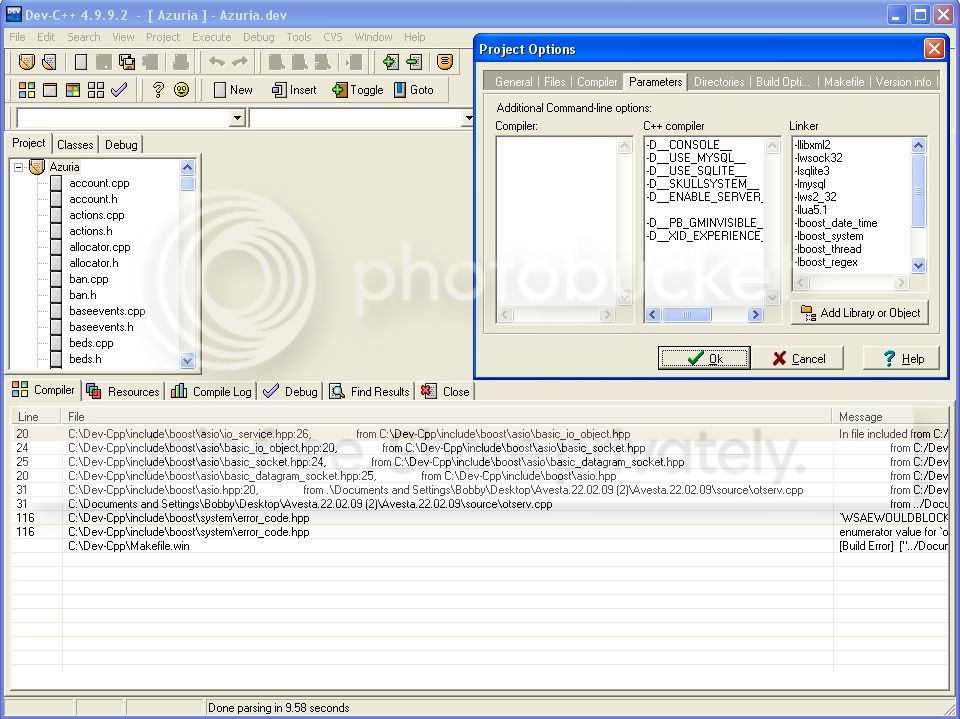Image resolution: width=960 pixels, height=719 pixels.
Task: Click the Help button in Project Options
Action: point(902,358)
